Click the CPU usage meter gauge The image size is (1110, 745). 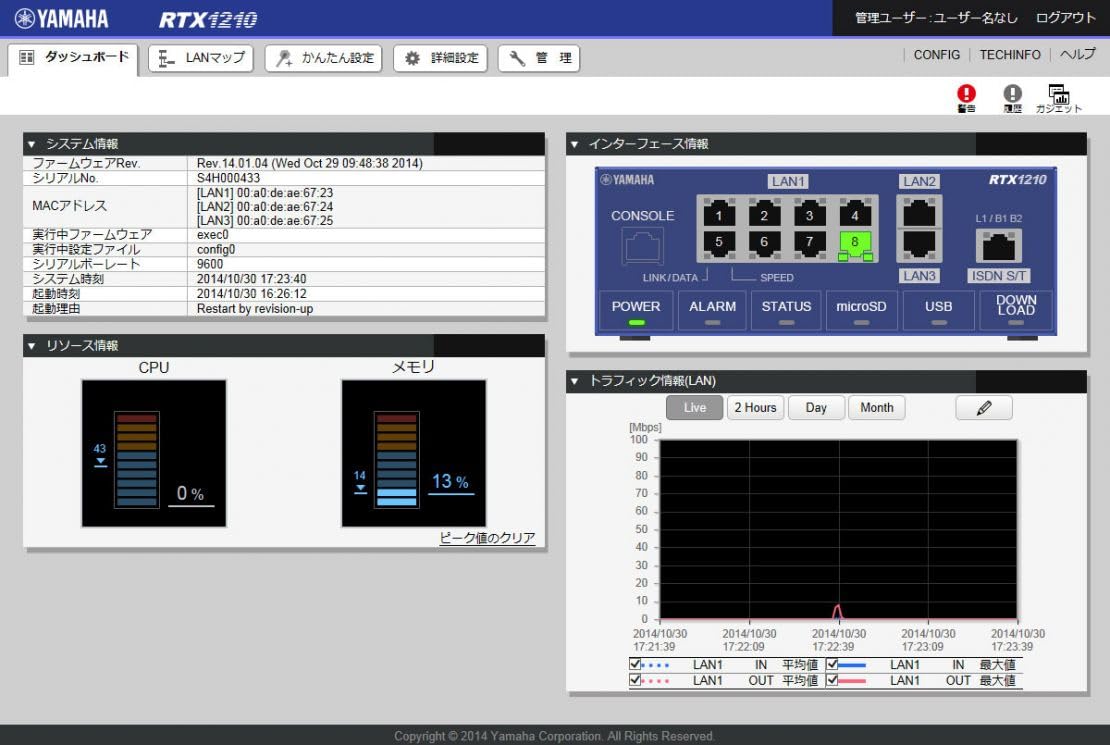coord(154,453)
